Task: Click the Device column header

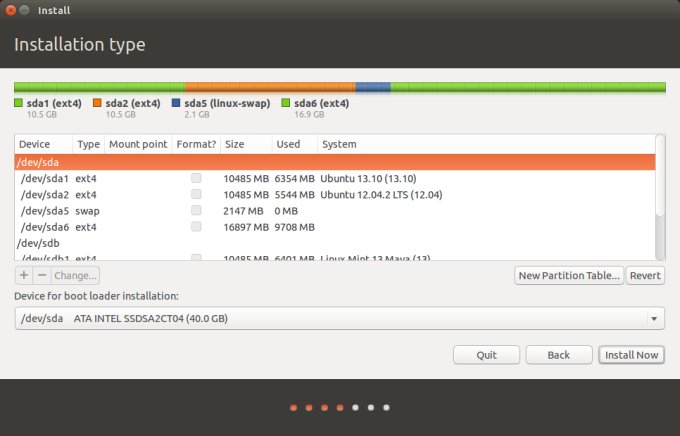Action: 44,144
